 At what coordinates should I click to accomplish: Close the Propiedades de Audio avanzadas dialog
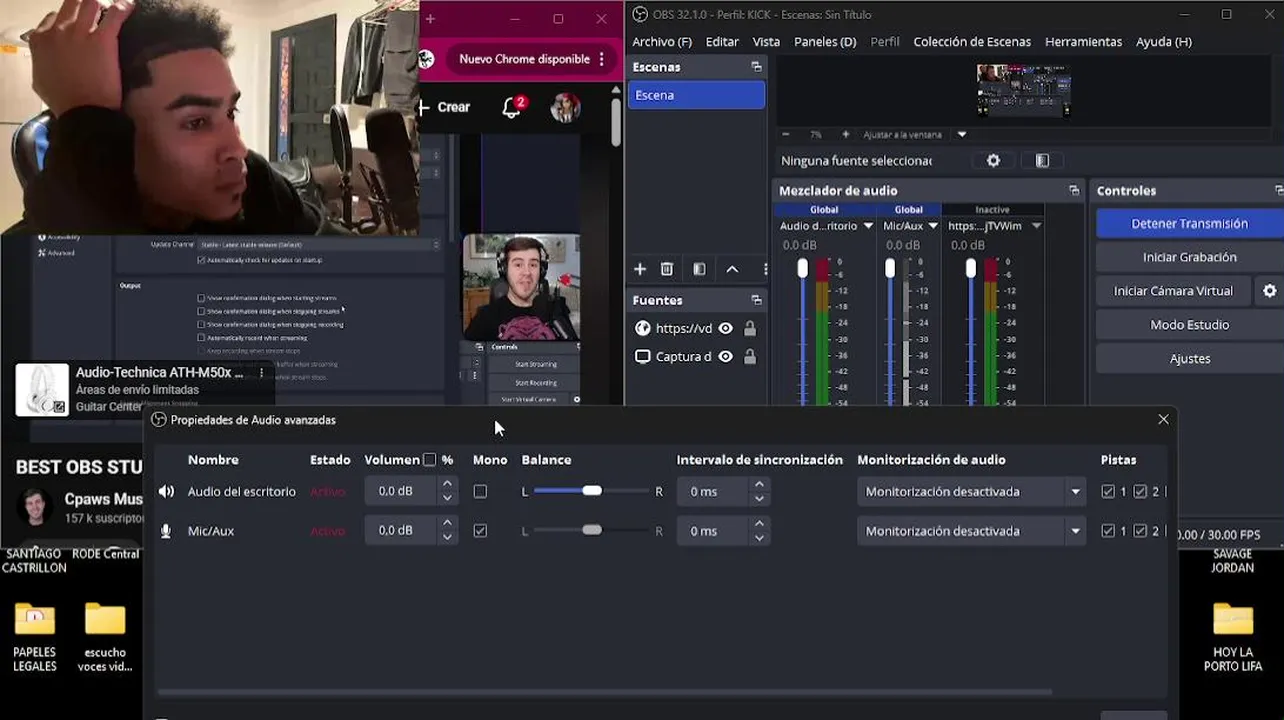[1163, 420]
